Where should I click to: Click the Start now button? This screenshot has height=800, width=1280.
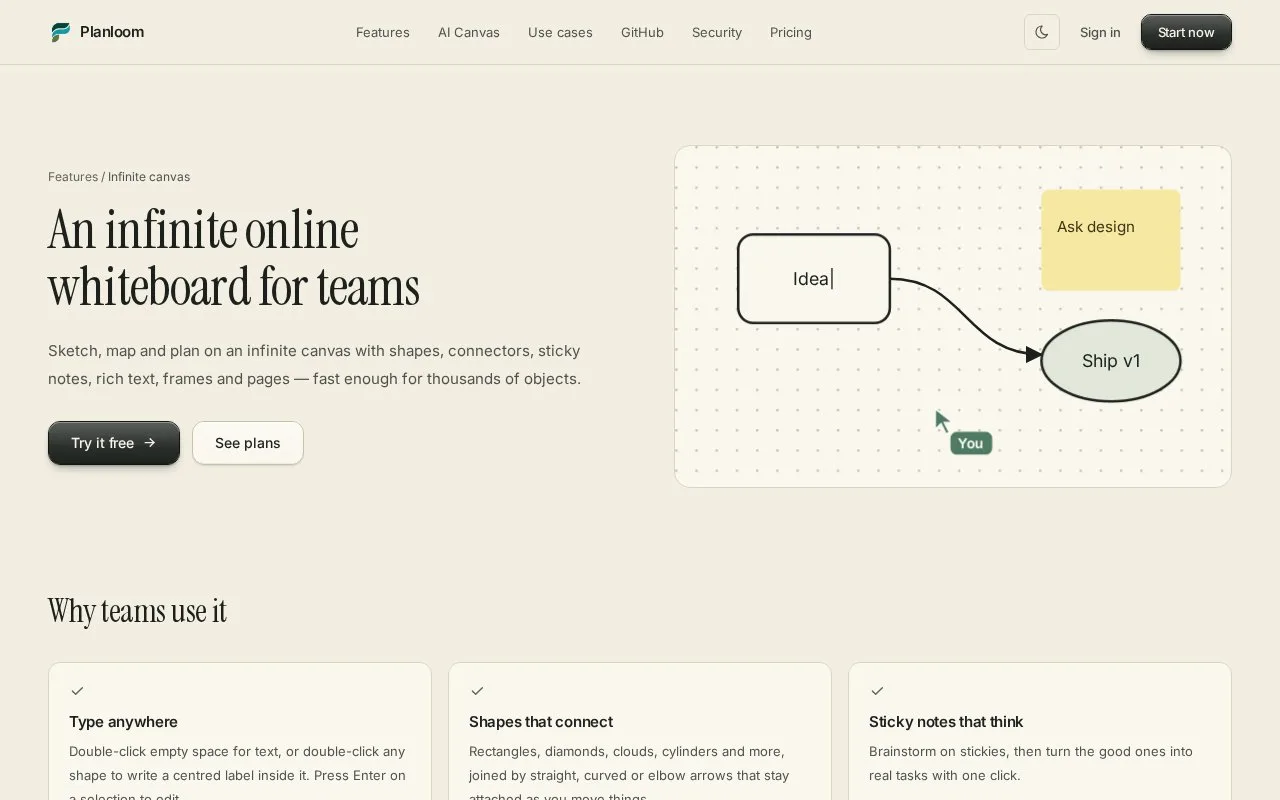pos(1186,32)
